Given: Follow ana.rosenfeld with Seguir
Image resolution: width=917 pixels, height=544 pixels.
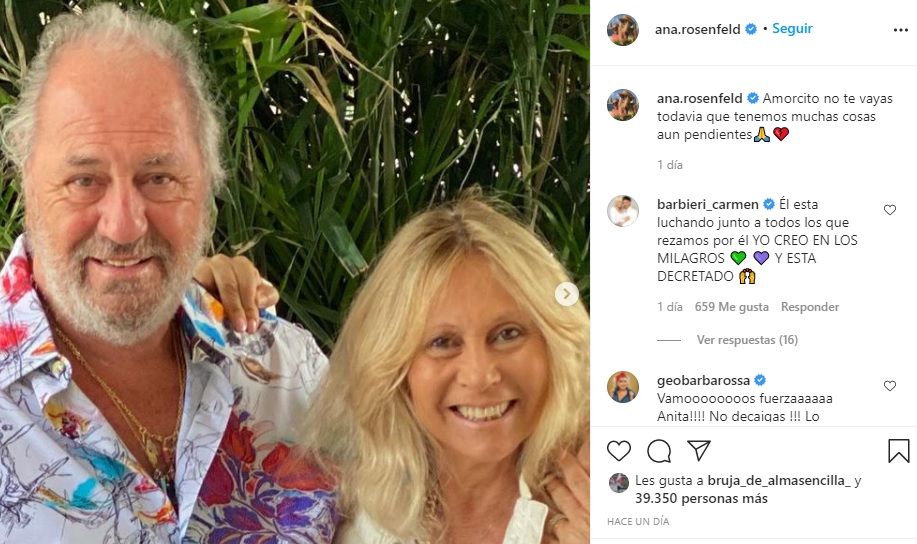Looking at the screenshot, I should [792, 29].
